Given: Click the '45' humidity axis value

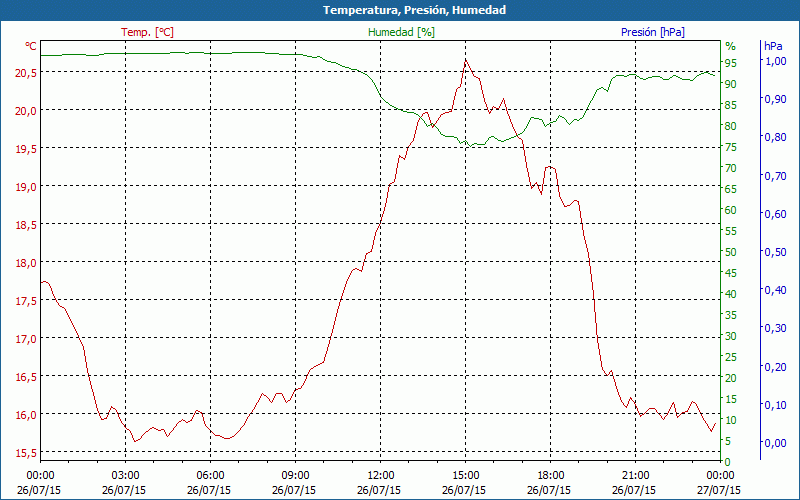Looking at the screenshot, I should pyautogui.click(x=731, y=273).
